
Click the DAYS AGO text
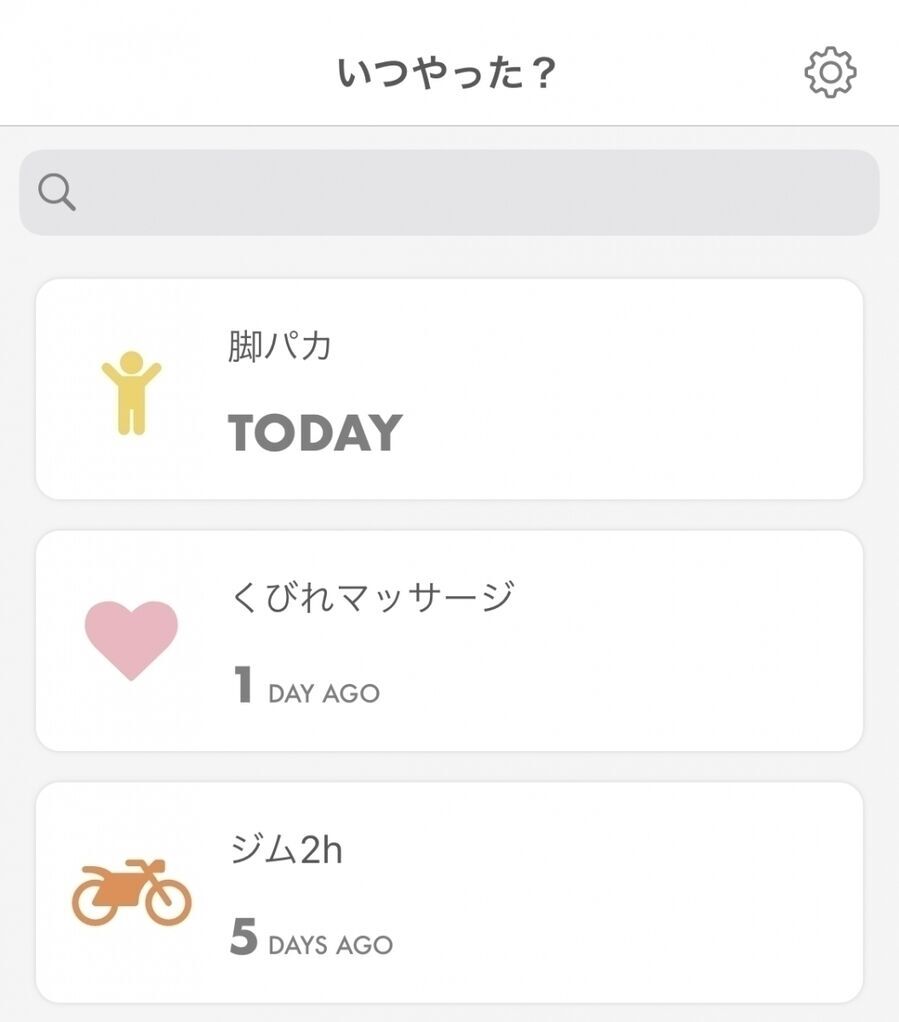click(x=330, y=945)
